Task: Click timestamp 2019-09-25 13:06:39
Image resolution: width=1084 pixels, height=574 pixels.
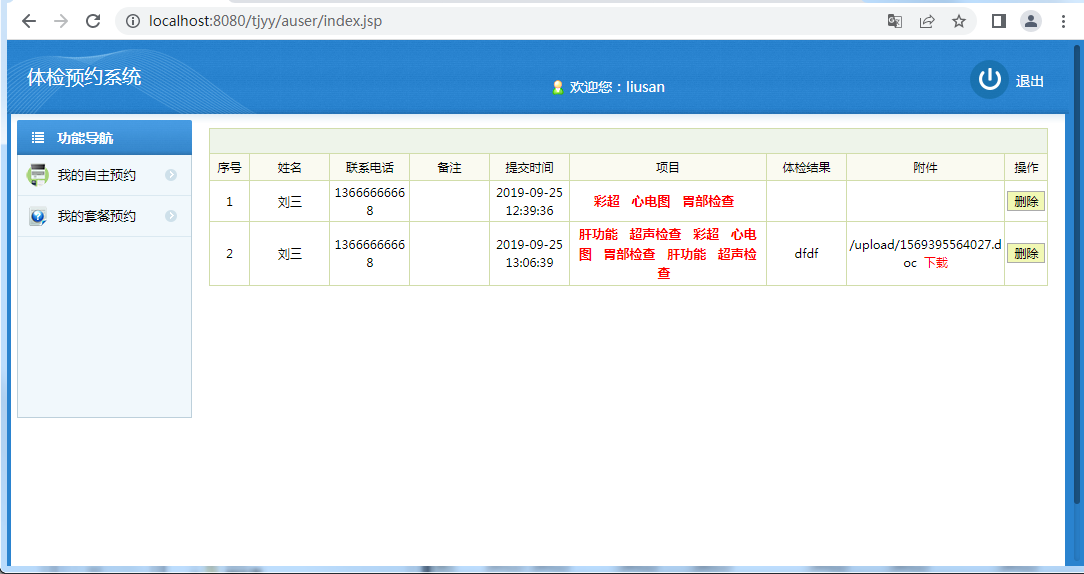Action: point(530,254)
